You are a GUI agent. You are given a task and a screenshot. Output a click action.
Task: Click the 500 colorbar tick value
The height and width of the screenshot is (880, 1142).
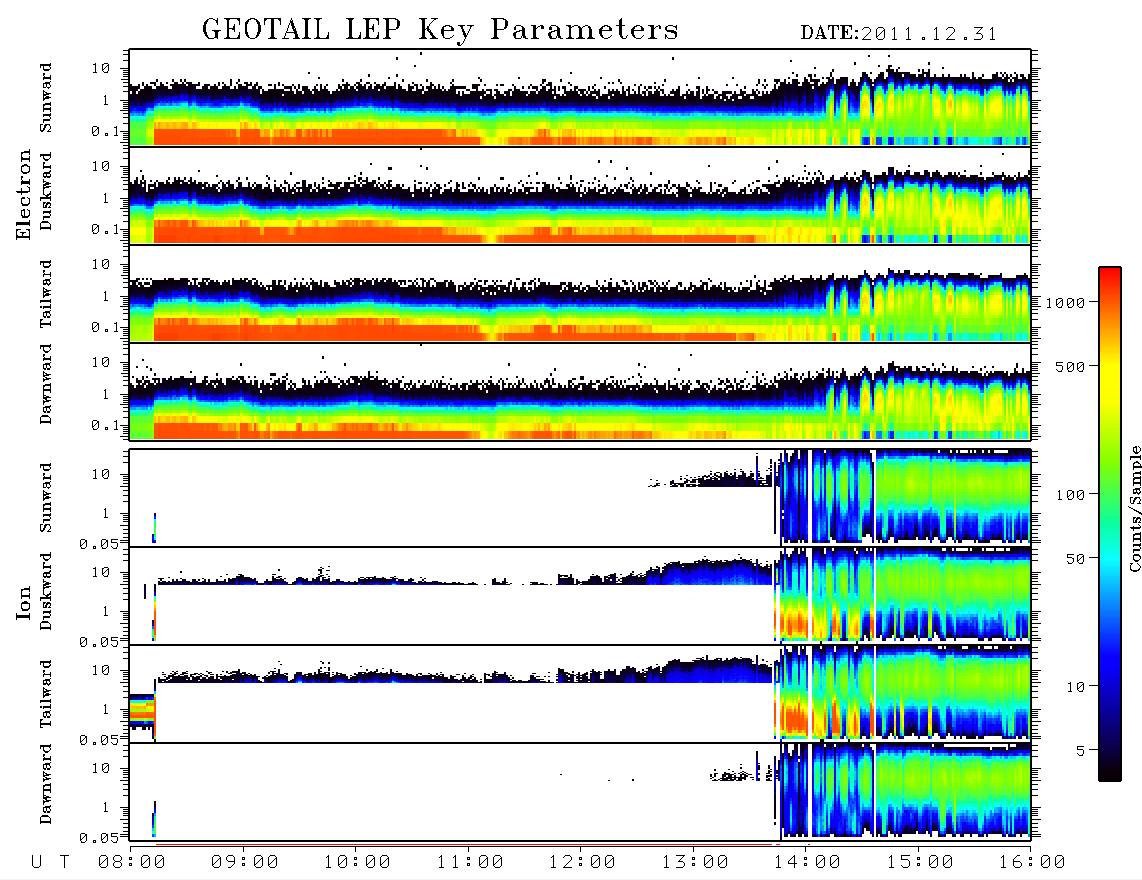(1071, 366)
